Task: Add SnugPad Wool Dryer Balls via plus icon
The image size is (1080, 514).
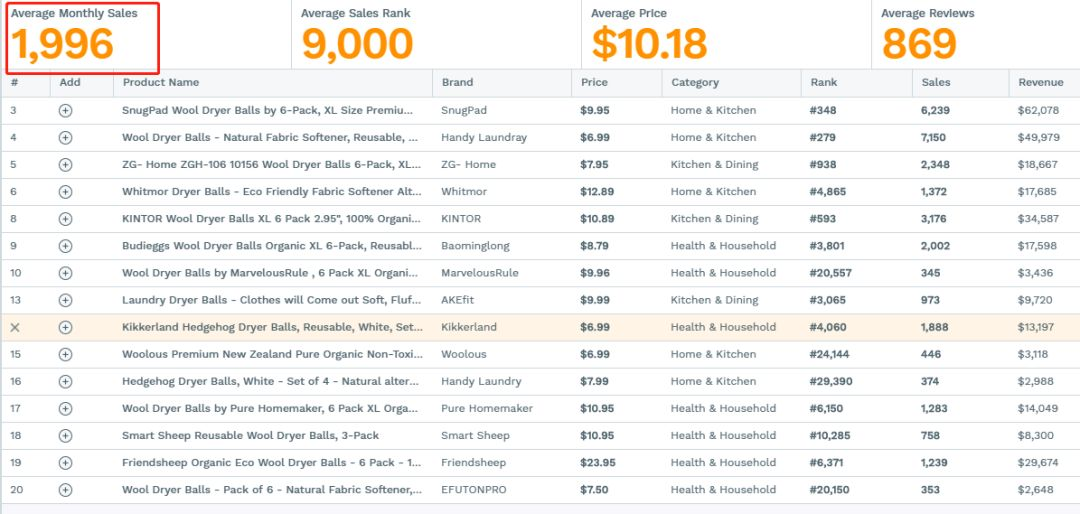Action: coord(65,110)
